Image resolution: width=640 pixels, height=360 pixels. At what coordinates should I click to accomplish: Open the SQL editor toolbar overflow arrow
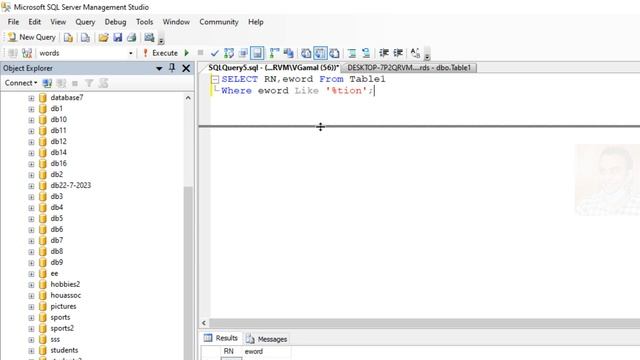point(427,56)
